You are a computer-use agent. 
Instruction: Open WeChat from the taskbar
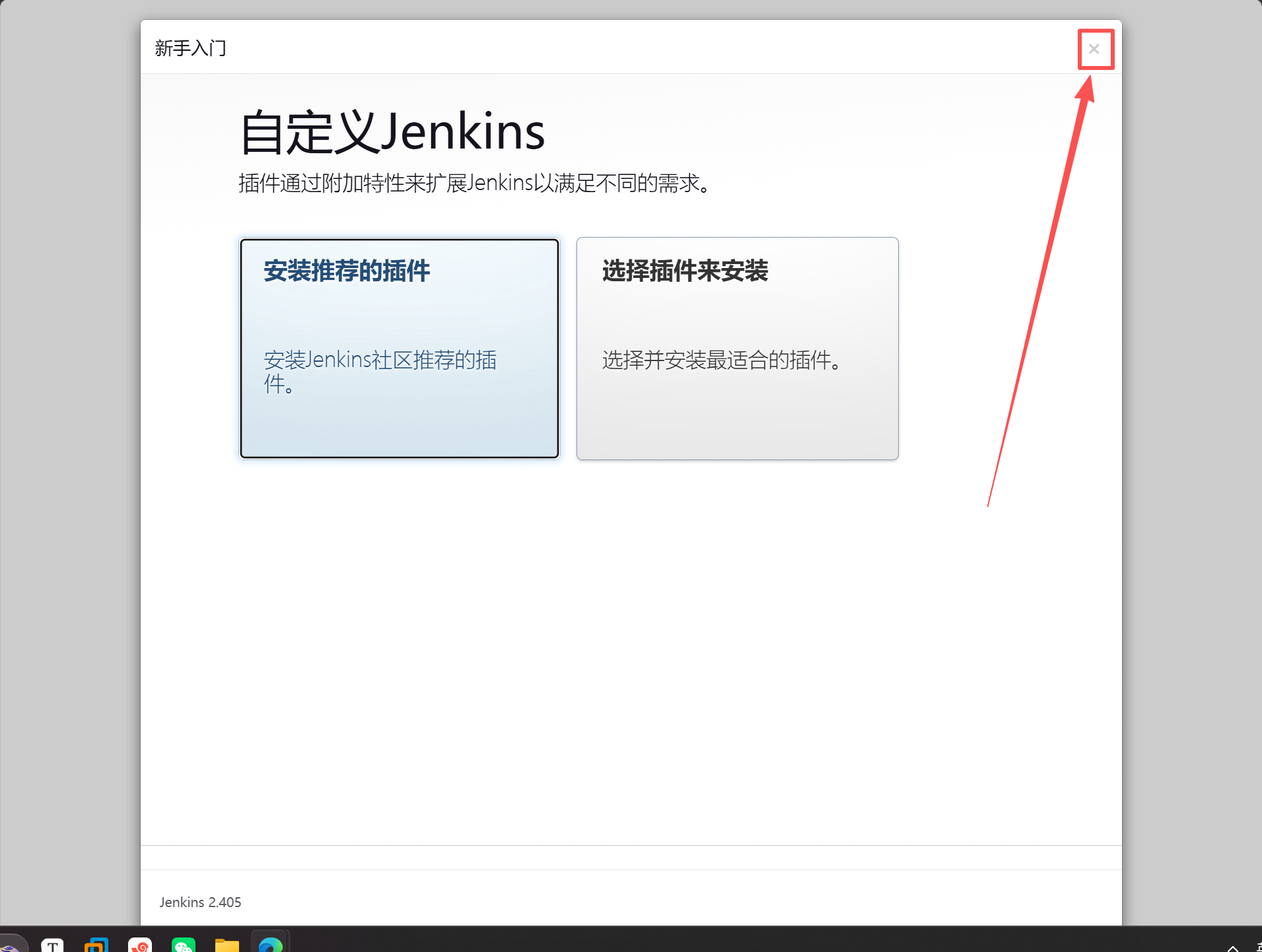pyautogui.click(x=184, y=945)
